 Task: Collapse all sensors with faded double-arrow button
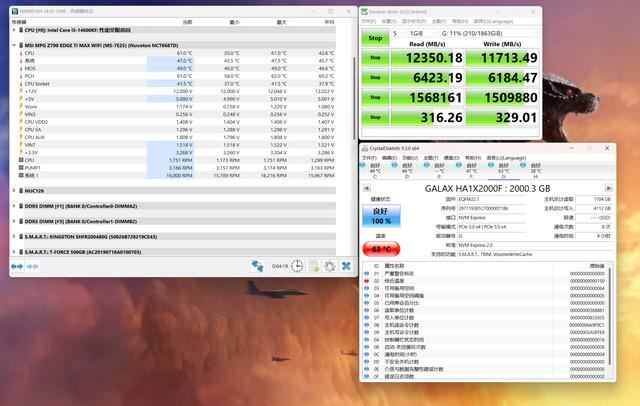[32, 266]
